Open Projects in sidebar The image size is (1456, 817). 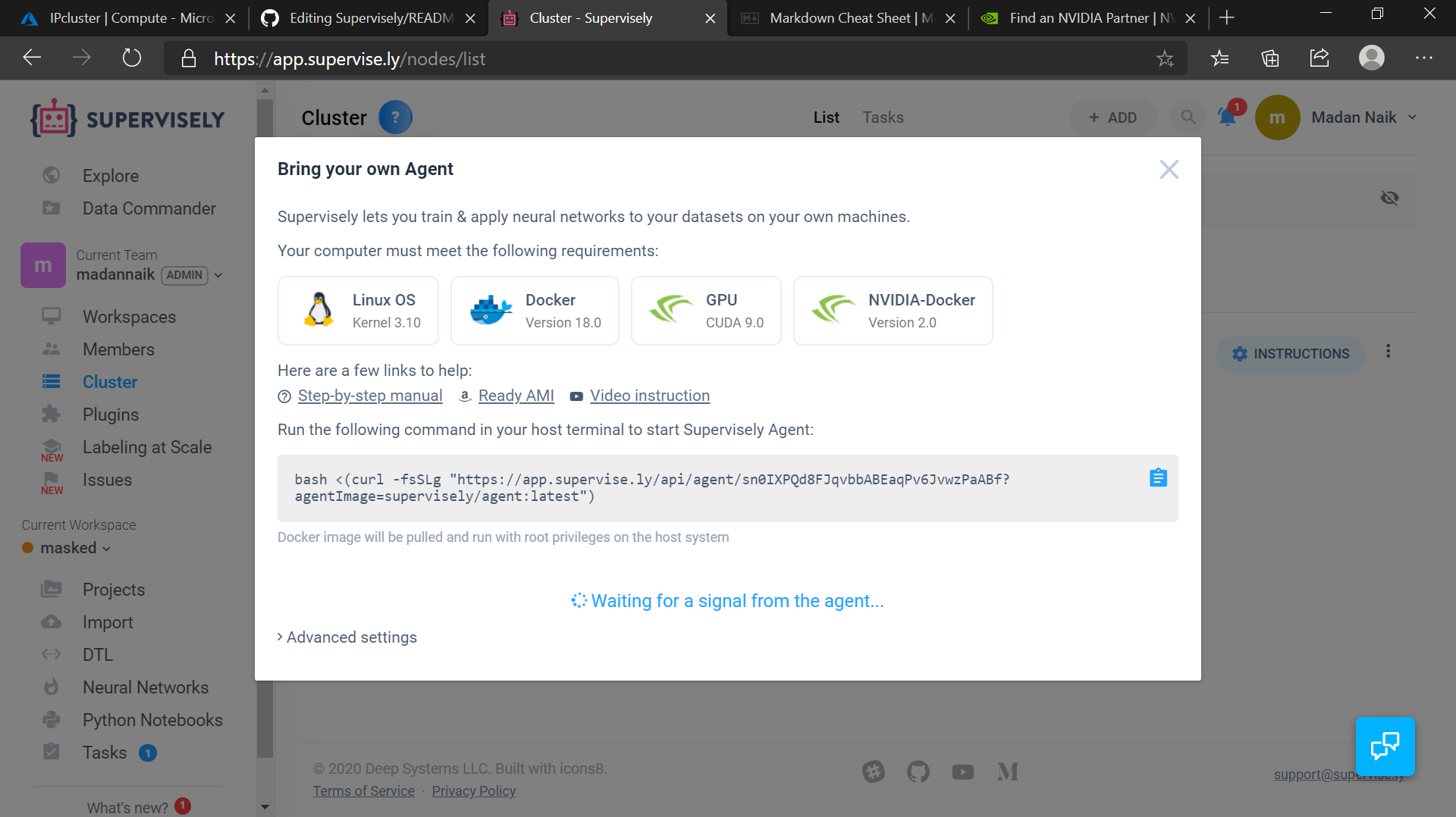(x=113, y=589)
